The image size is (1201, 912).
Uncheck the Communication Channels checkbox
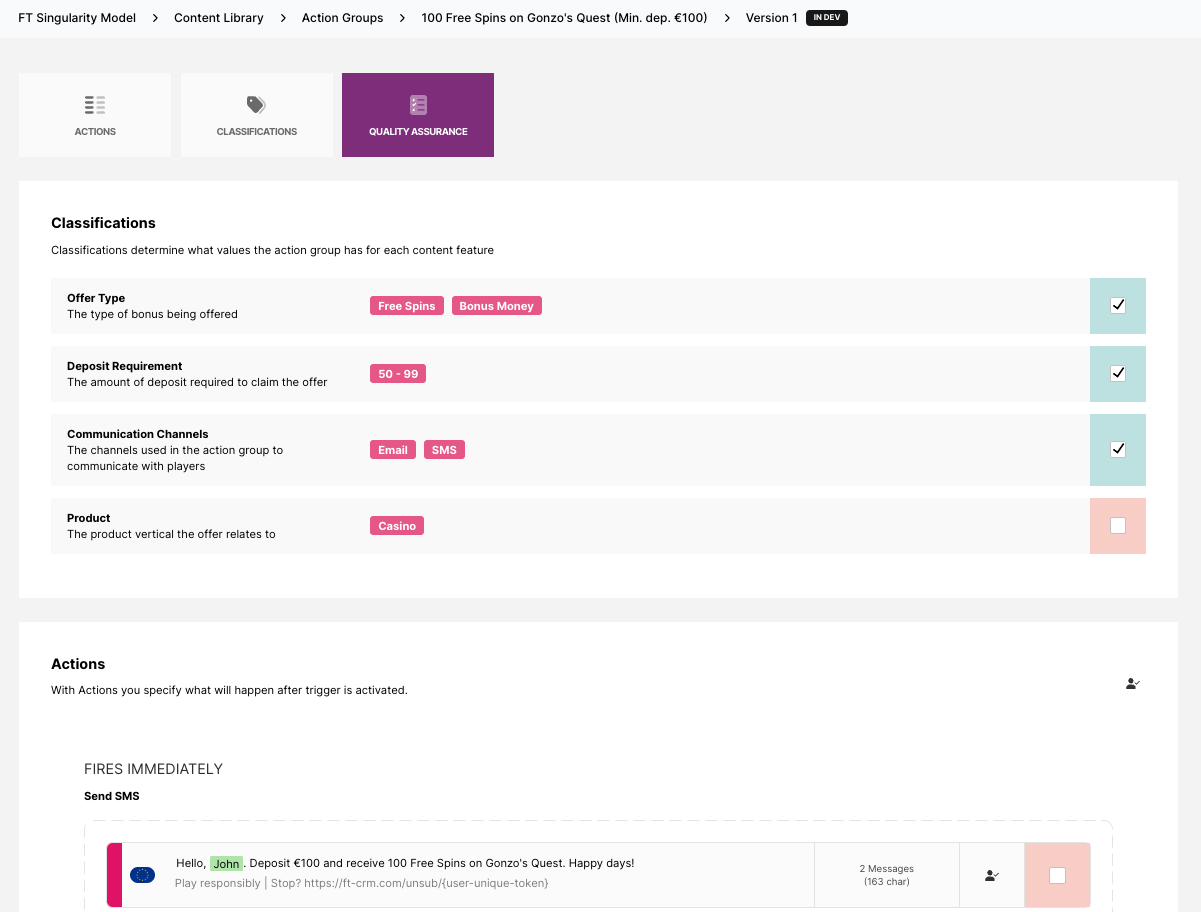(x=1118, y=450)
